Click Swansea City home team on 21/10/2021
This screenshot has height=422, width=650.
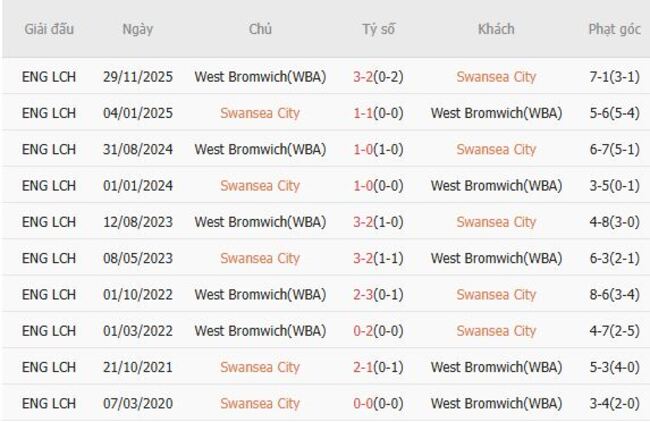(260, 367)
